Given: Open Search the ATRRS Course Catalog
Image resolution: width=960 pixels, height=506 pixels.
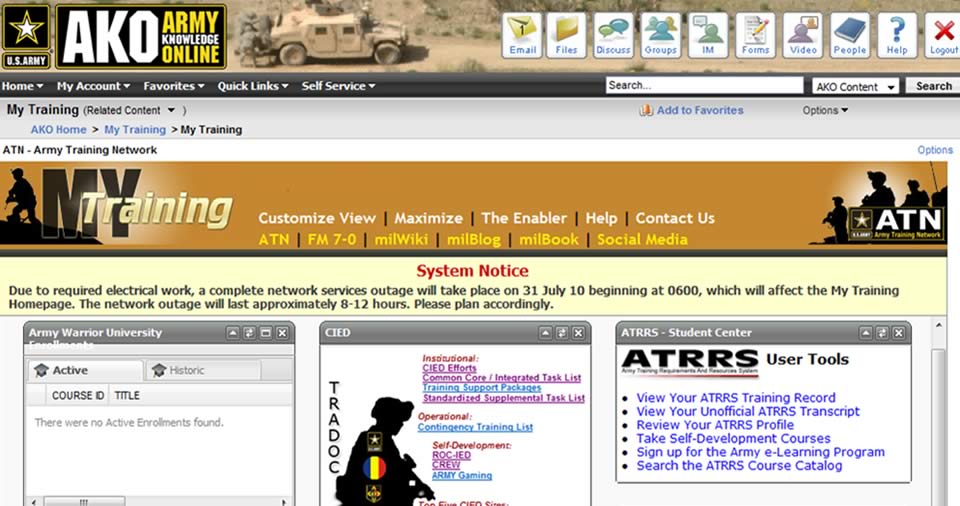Looking at the screenshot, I should tap(739, 465).
